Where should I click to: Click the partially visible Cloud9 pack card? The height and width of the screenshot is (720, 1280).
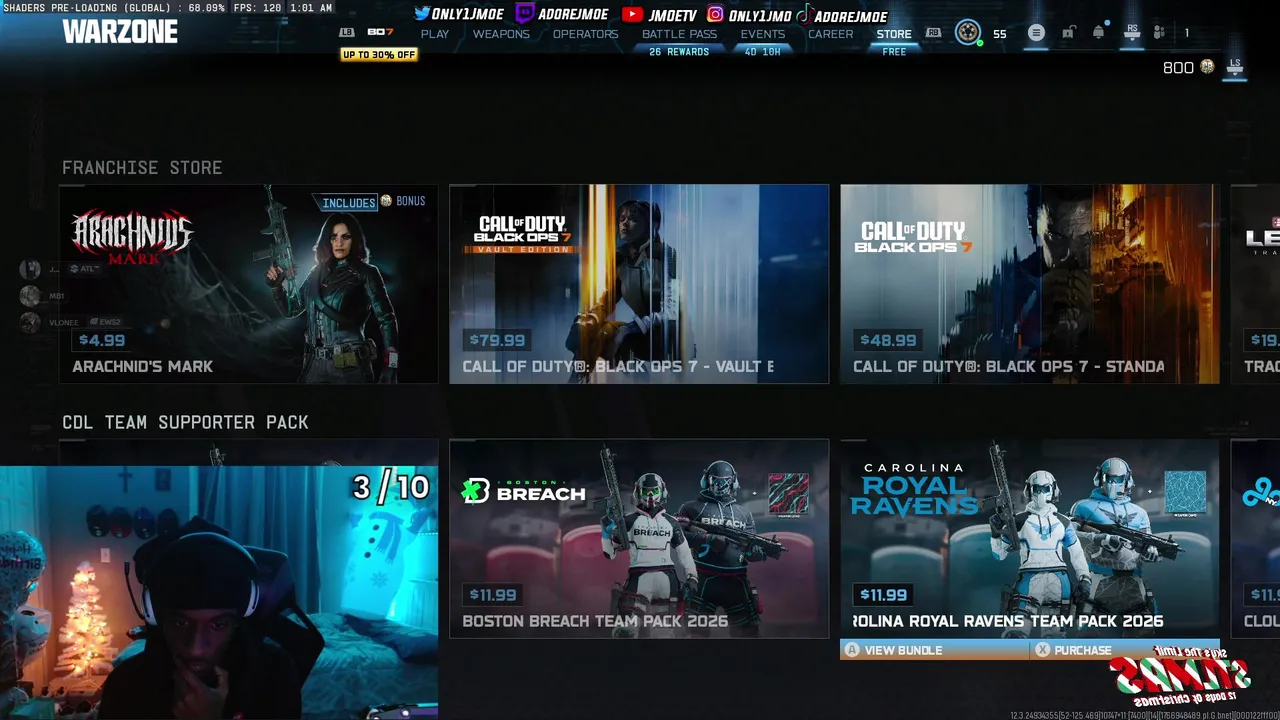pos(1255,539)
